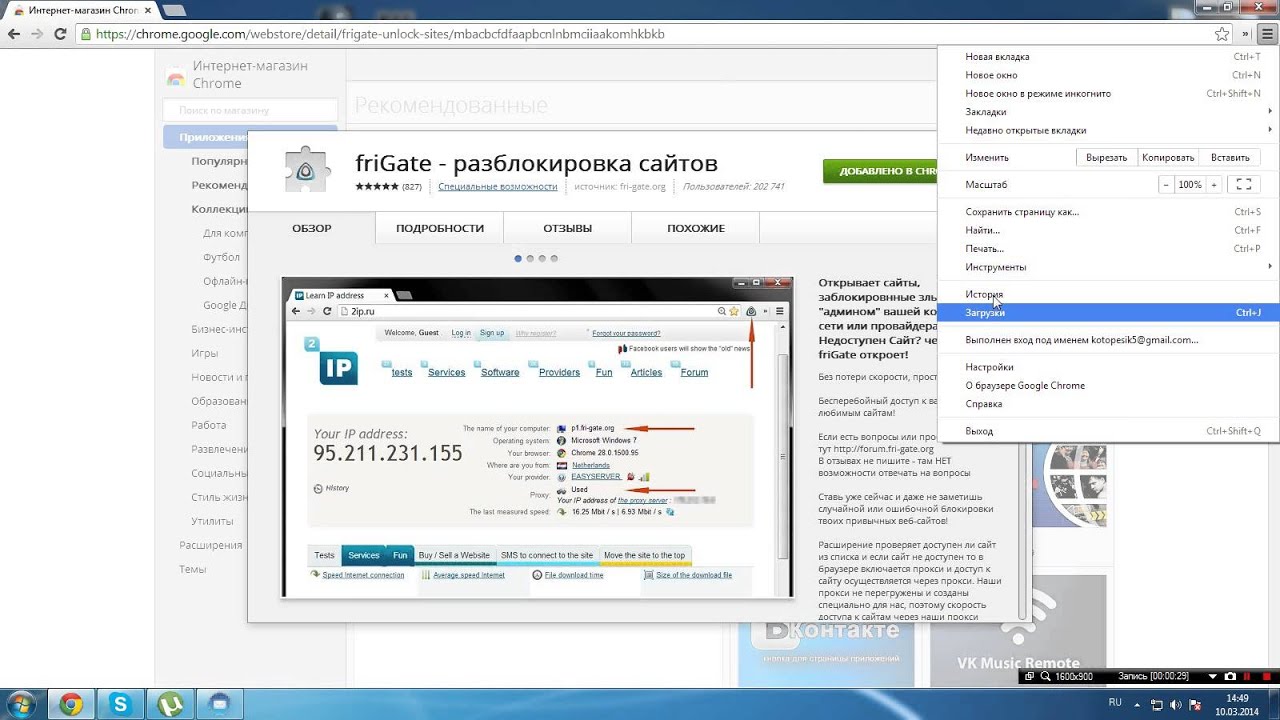This screenshot has width=1280, height=720.
Task: Switch to the ПОХОЖИЕ tab
Action: click(695, 228)
